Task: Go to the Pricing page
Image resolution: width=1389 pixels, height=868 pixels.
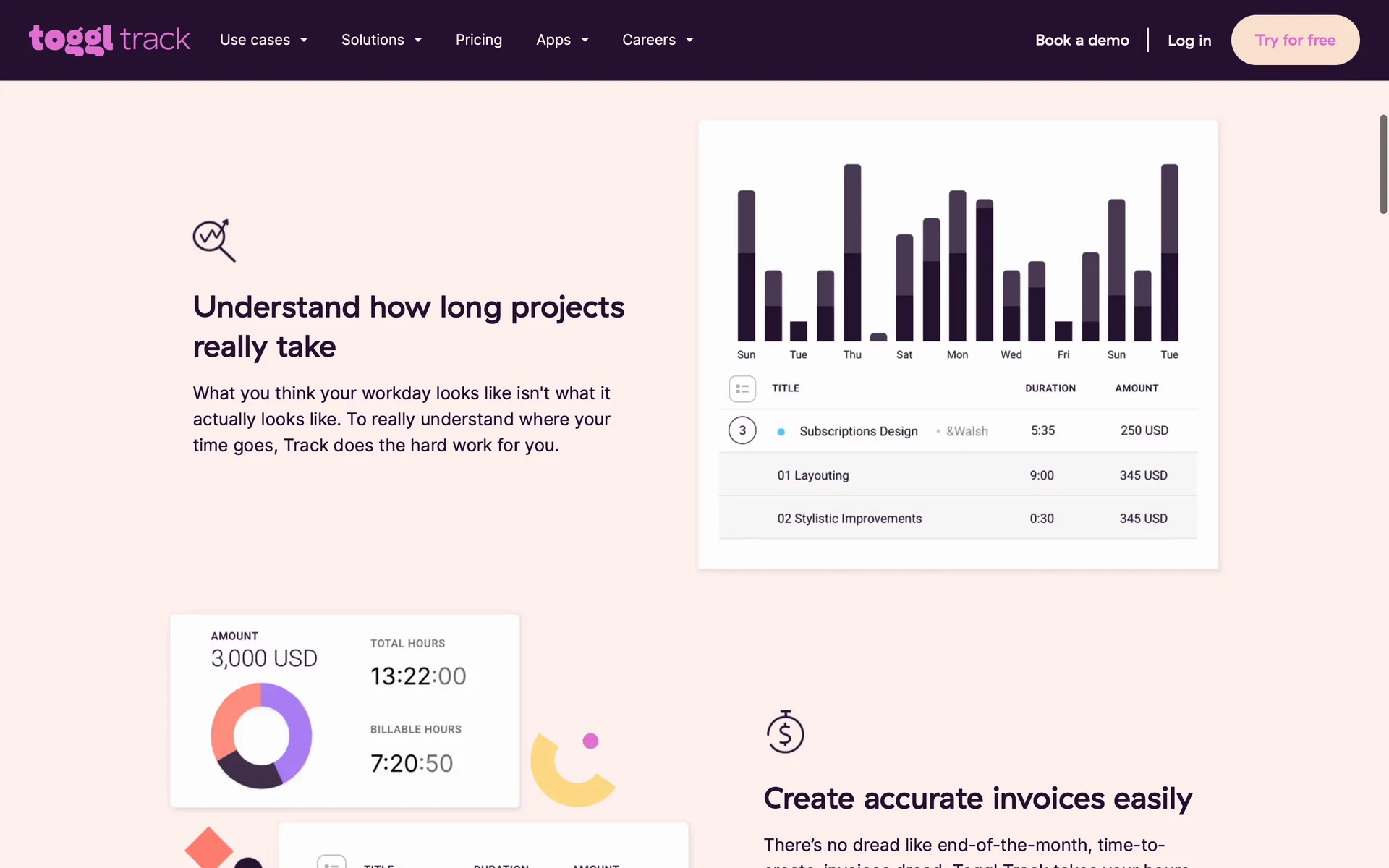Action: pyautogui.click(x=478, y=40)
